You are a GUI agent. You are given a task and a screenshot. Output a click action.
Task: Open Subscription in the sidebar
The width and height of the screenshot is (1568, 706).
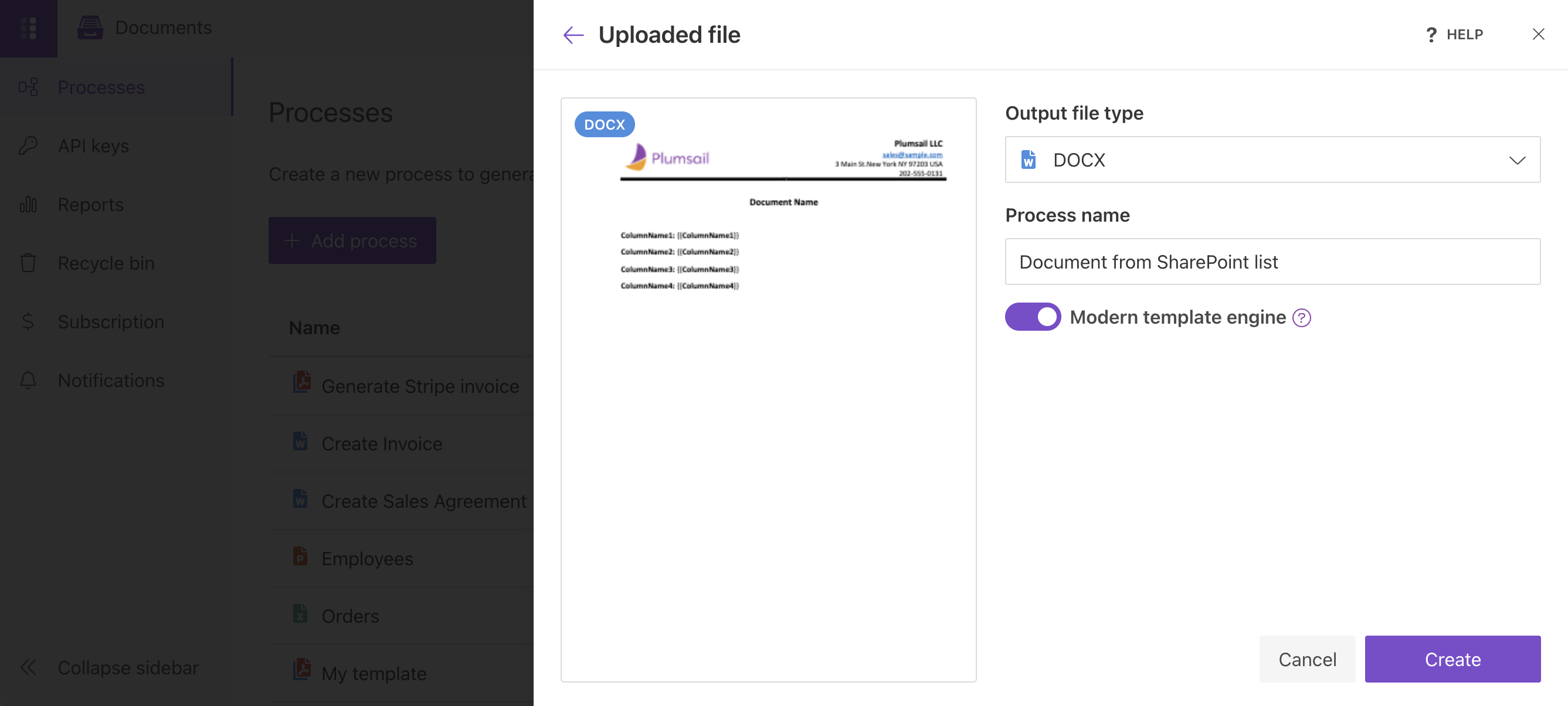point(116,321)
